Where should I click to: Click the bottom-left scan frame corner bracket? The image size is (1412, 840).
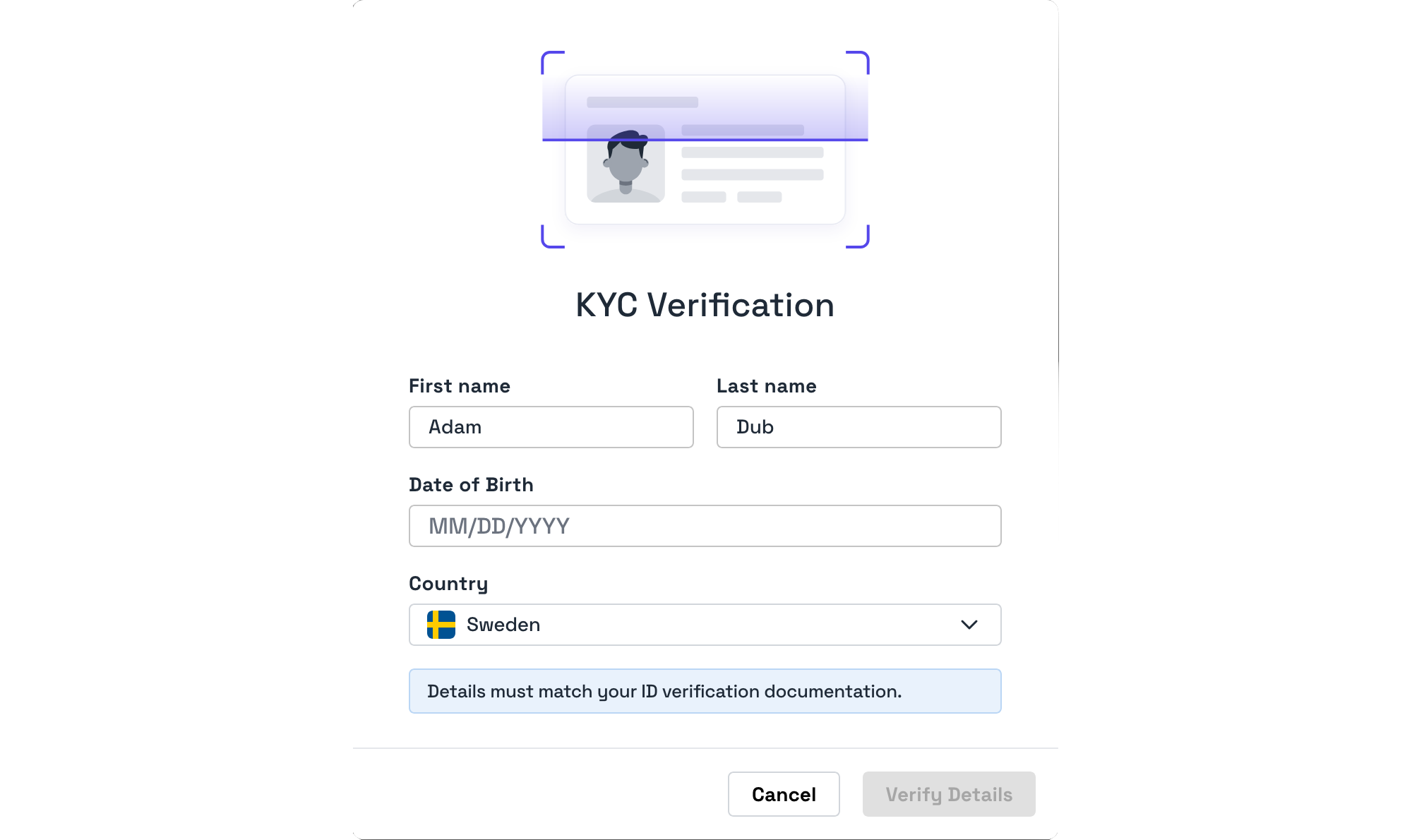pyautogui.click(x=552, y=237)
